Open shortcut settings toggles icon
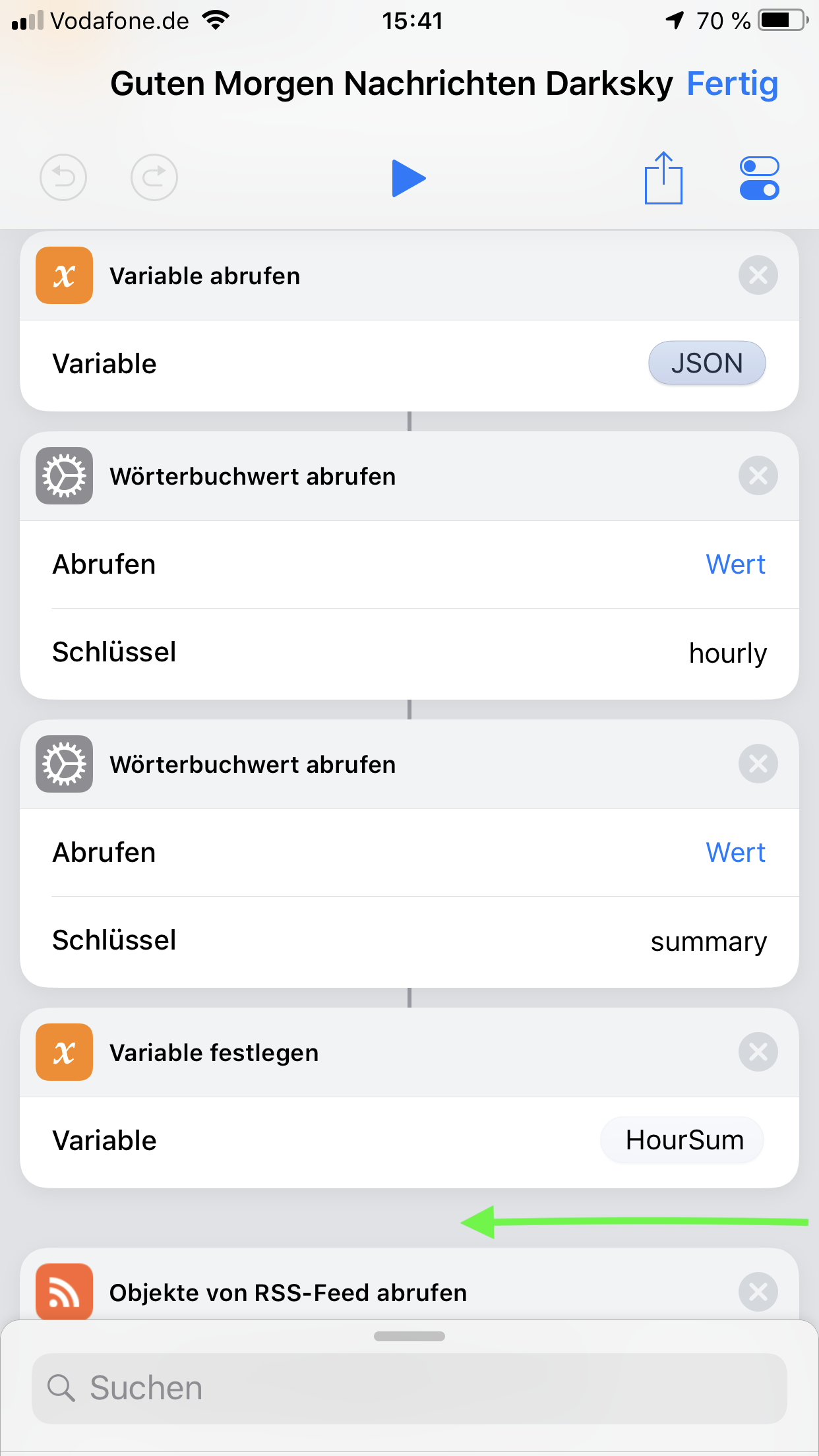 point(759,178)
